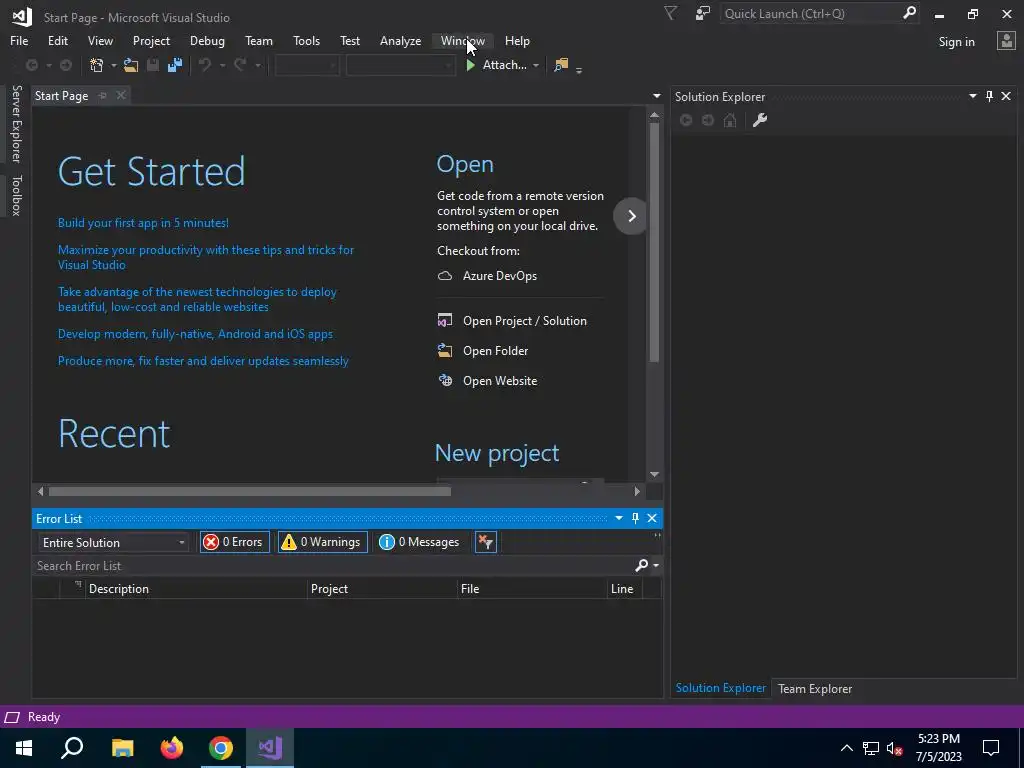Expand the Start Page right chevron button
The width and height of the screenshot is (1024, 768).
pos(631,216)
